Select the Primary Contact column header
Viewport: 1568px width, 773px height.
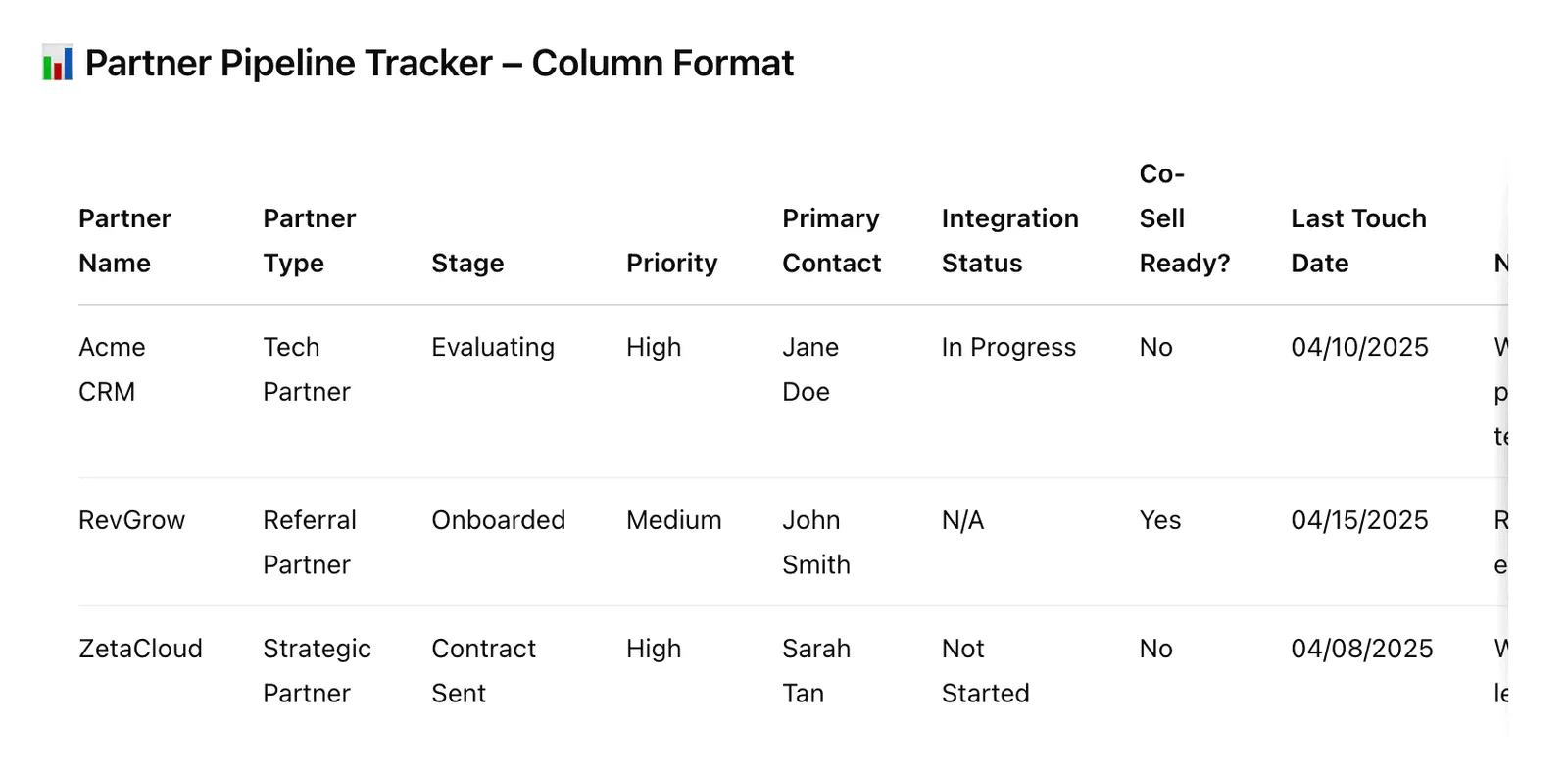pos(831,241)
